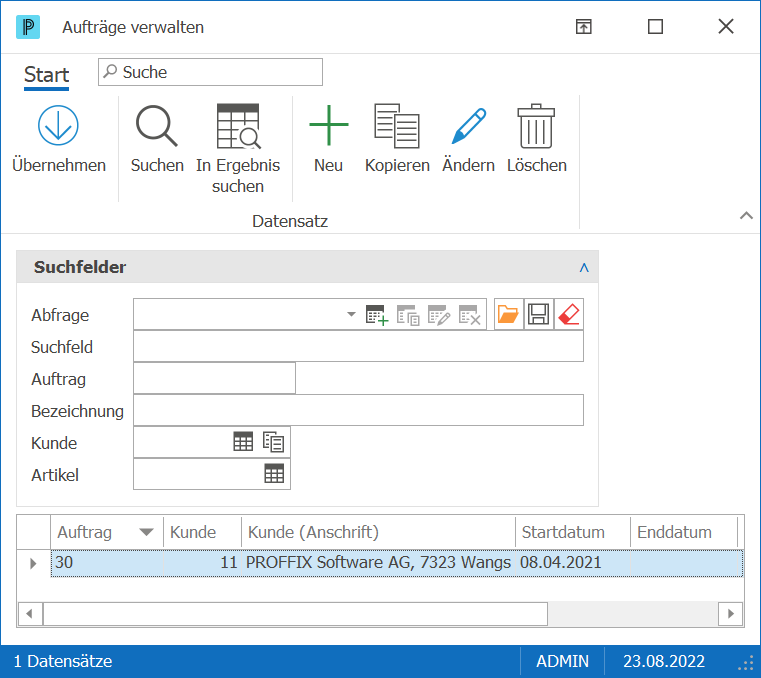Screen dimensions: 761x678
Task: Click the Kopieren documents icon
Action: pos(397,126)
